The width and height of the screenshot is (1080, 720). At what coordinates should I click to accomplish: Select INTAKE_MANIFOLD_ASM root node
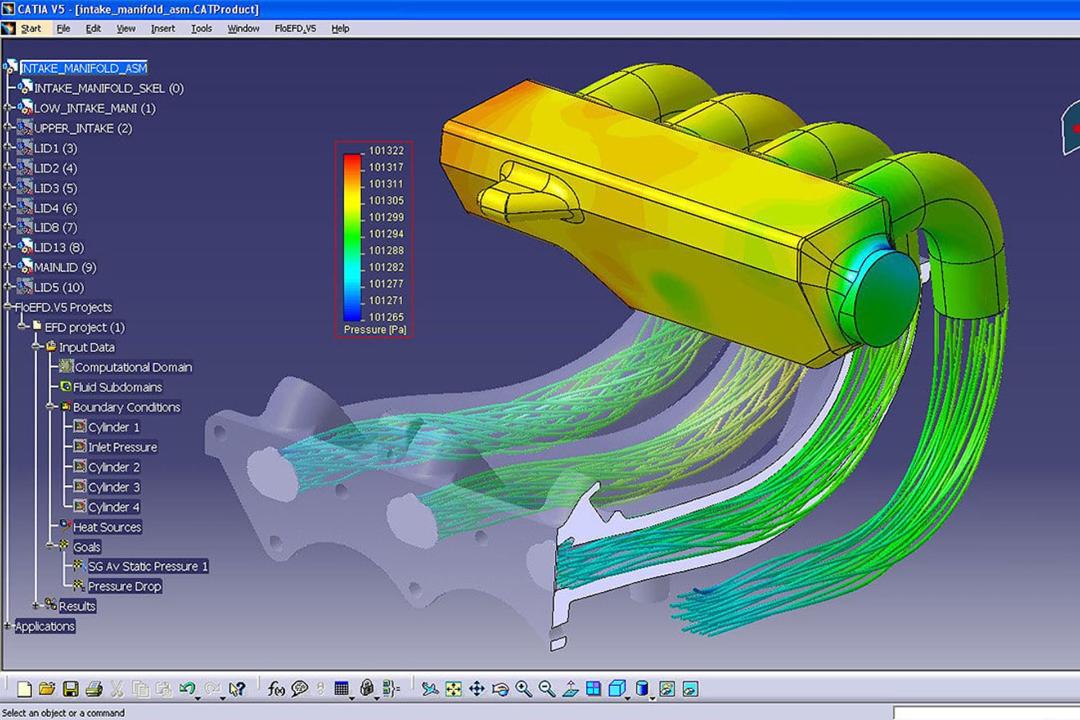[x=84, y=68]
